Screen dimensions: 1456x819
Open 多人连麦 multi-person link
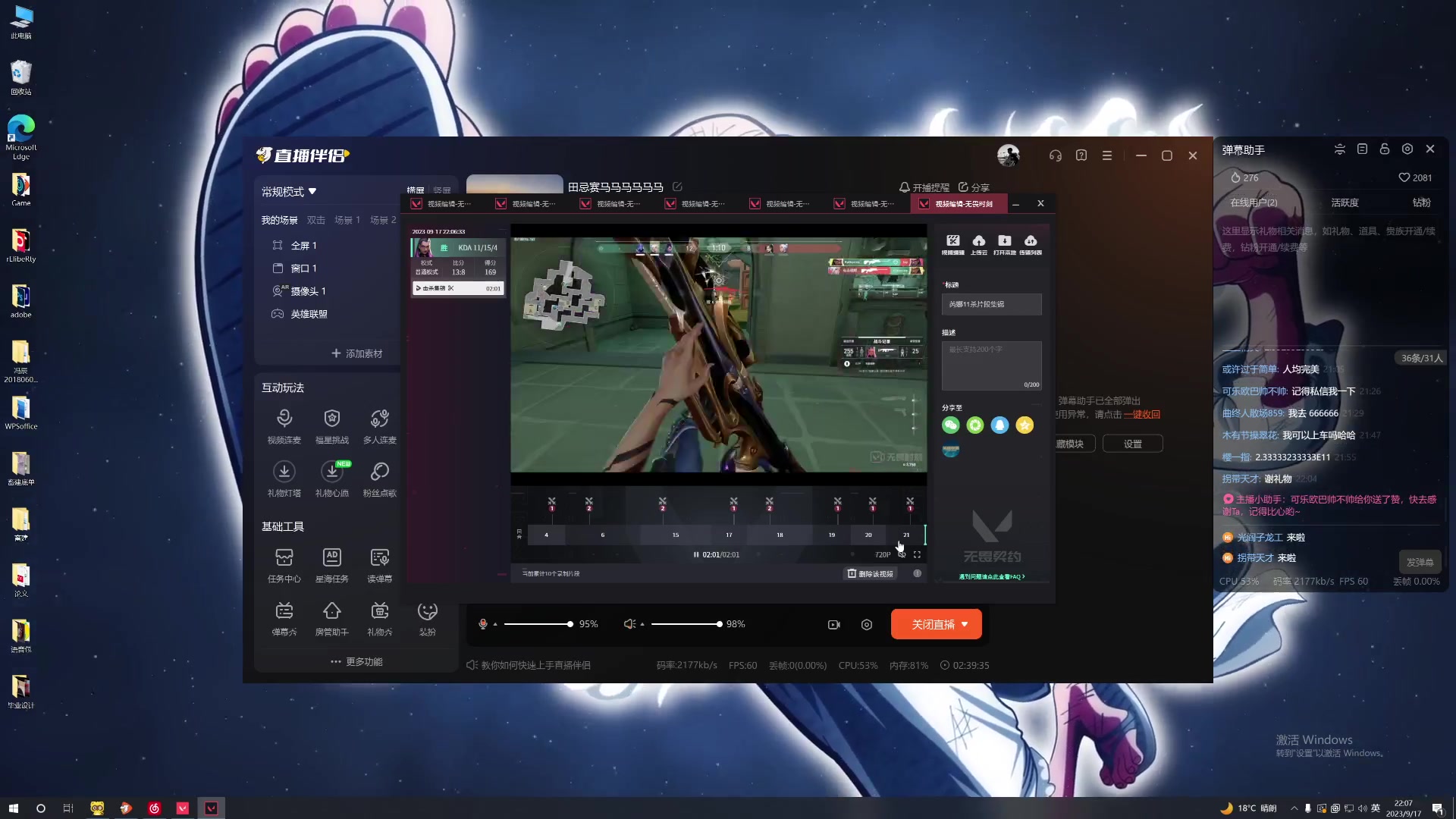[380, 426]
